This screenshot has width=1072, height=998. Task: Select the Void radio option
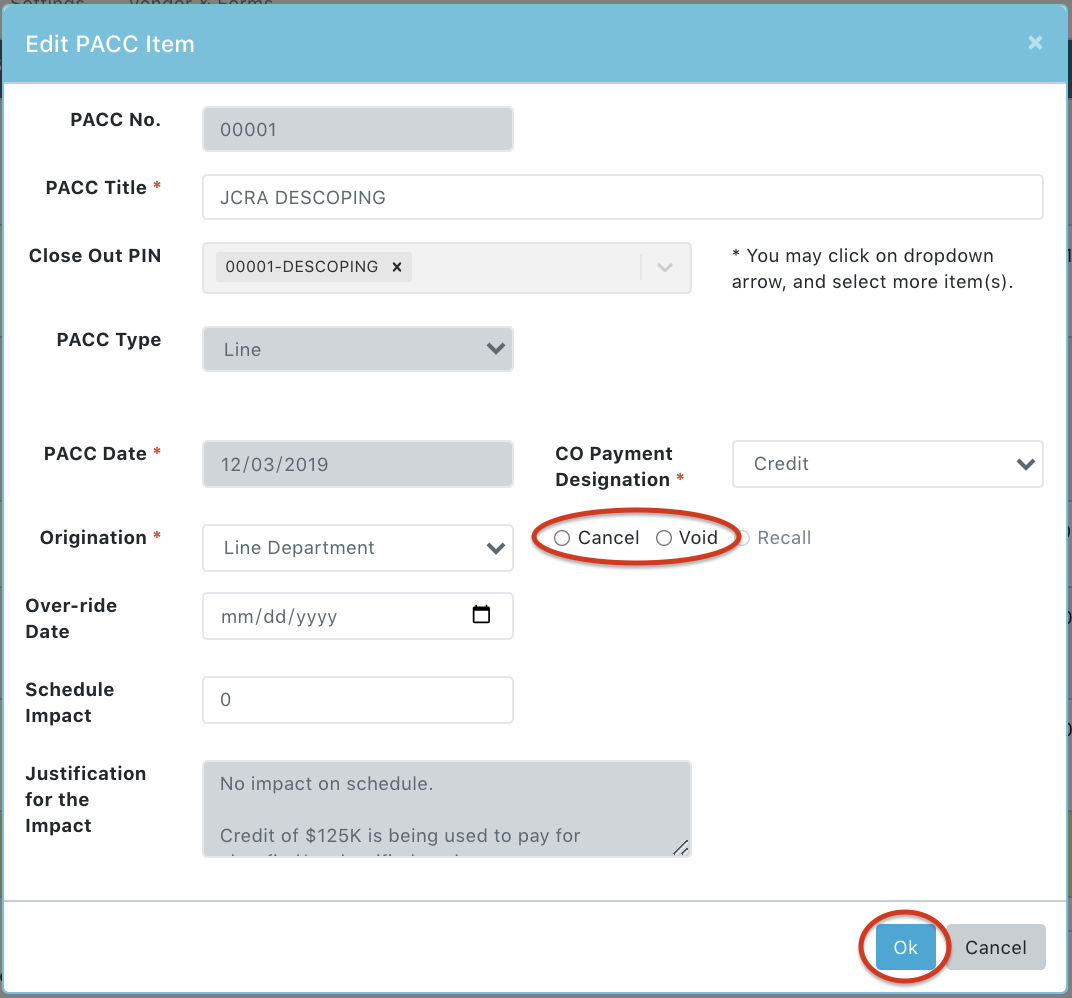click(x=664, y=538)
